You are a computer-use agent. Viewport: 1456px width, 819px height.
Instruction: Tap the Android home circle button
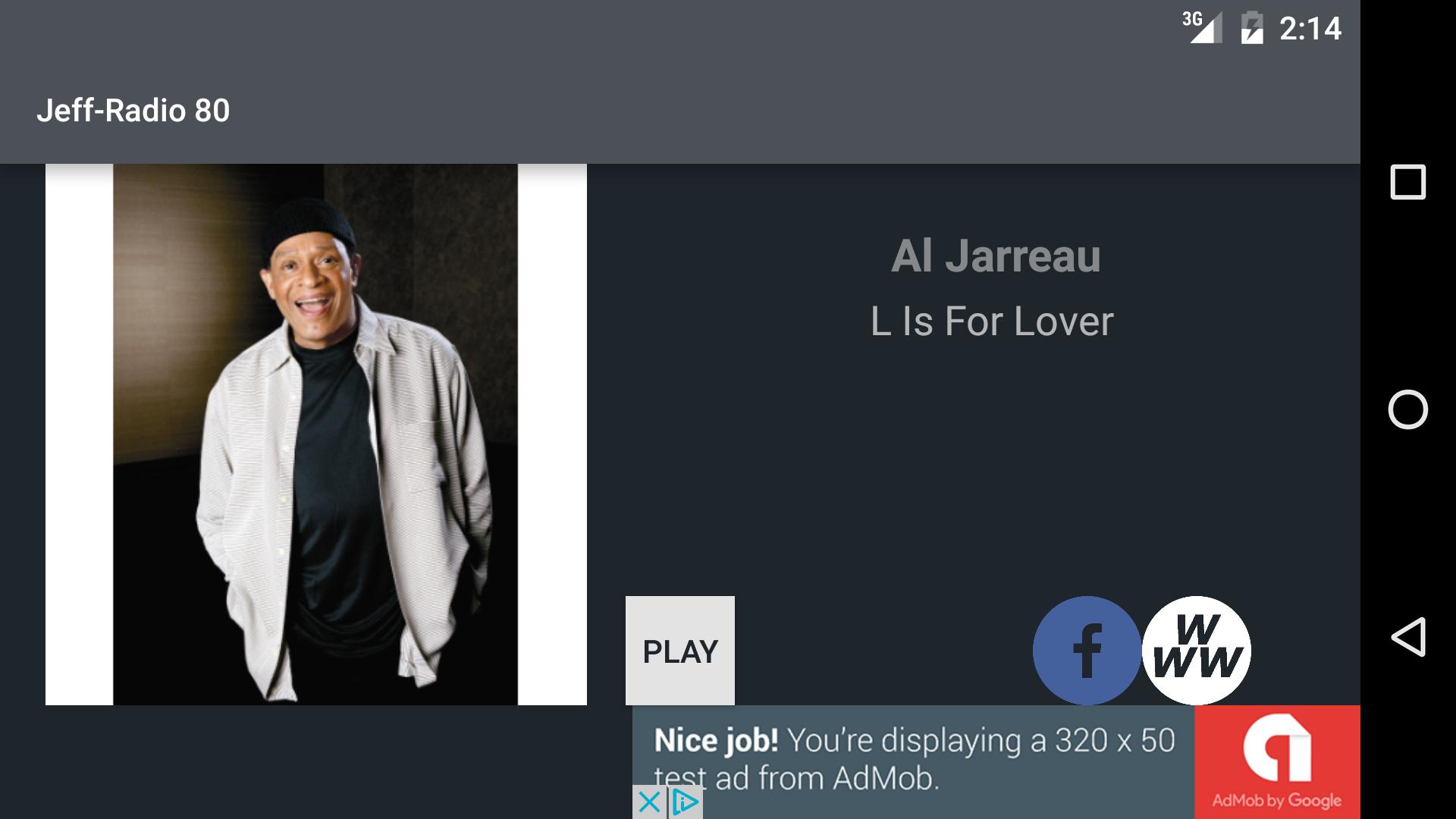[1408, 409]
